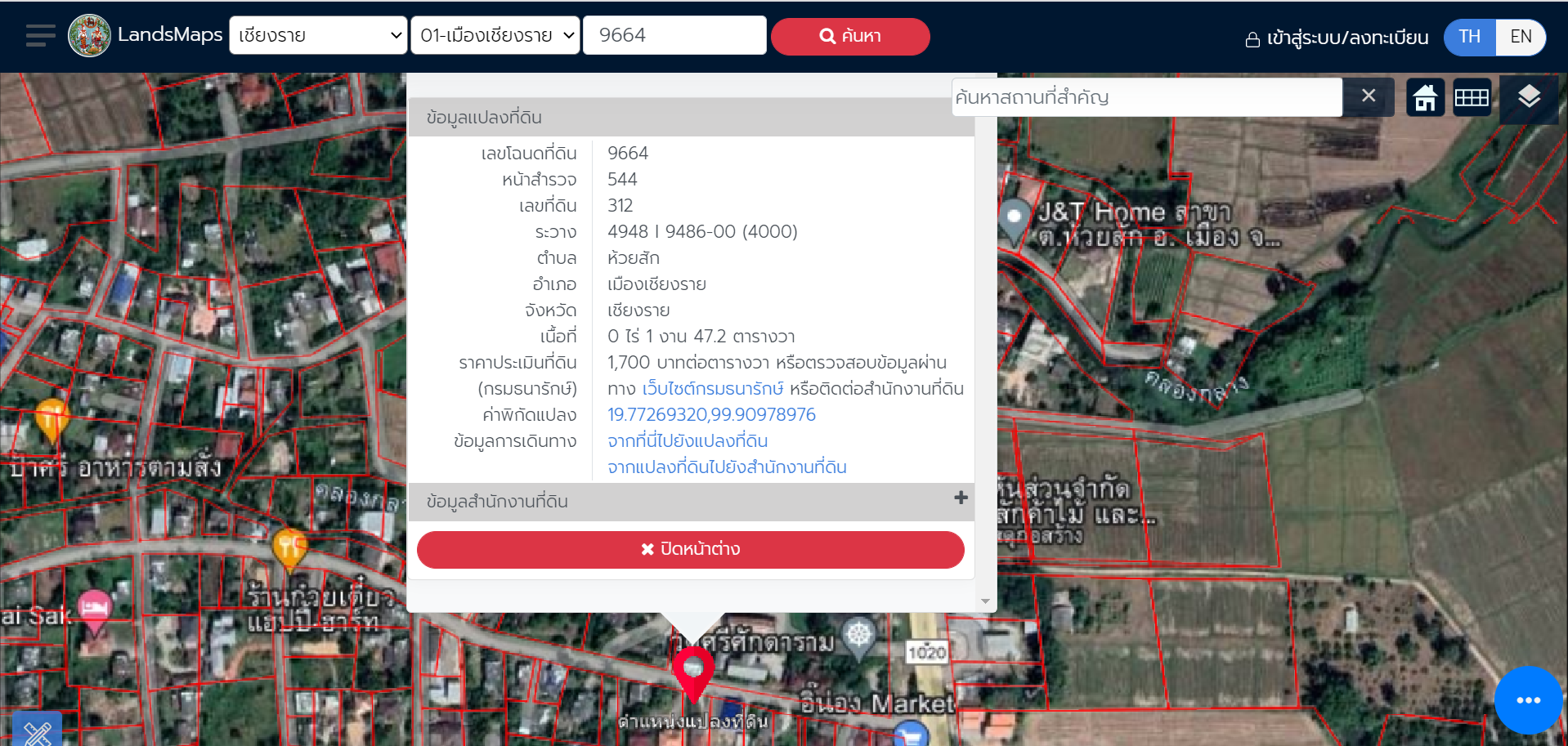This screenshot has height=746, width=1568.
Task: Click the grid map sheet icon
Action: (1472, 98)
